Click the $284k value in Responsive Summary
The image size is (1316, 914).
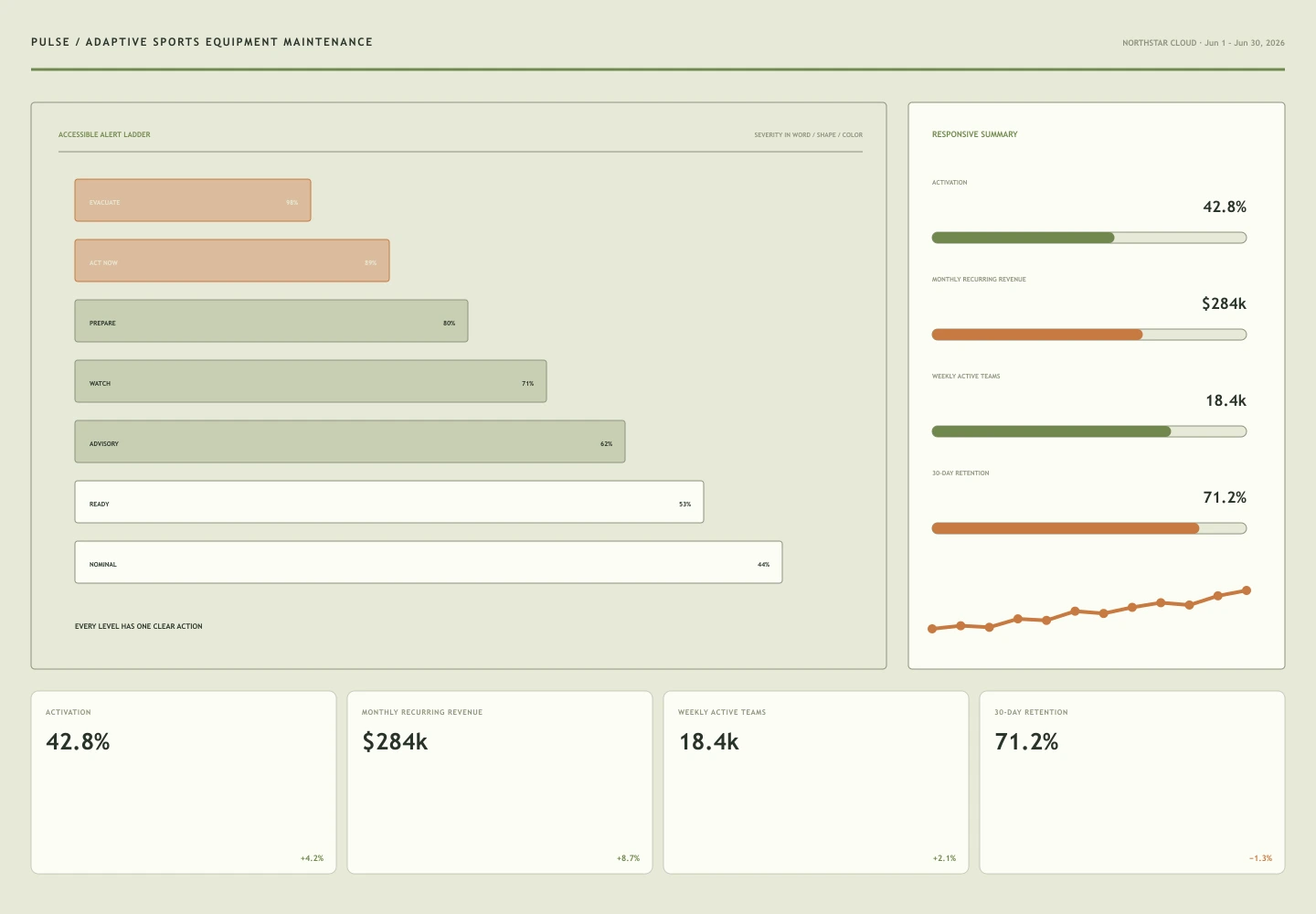1224,303
